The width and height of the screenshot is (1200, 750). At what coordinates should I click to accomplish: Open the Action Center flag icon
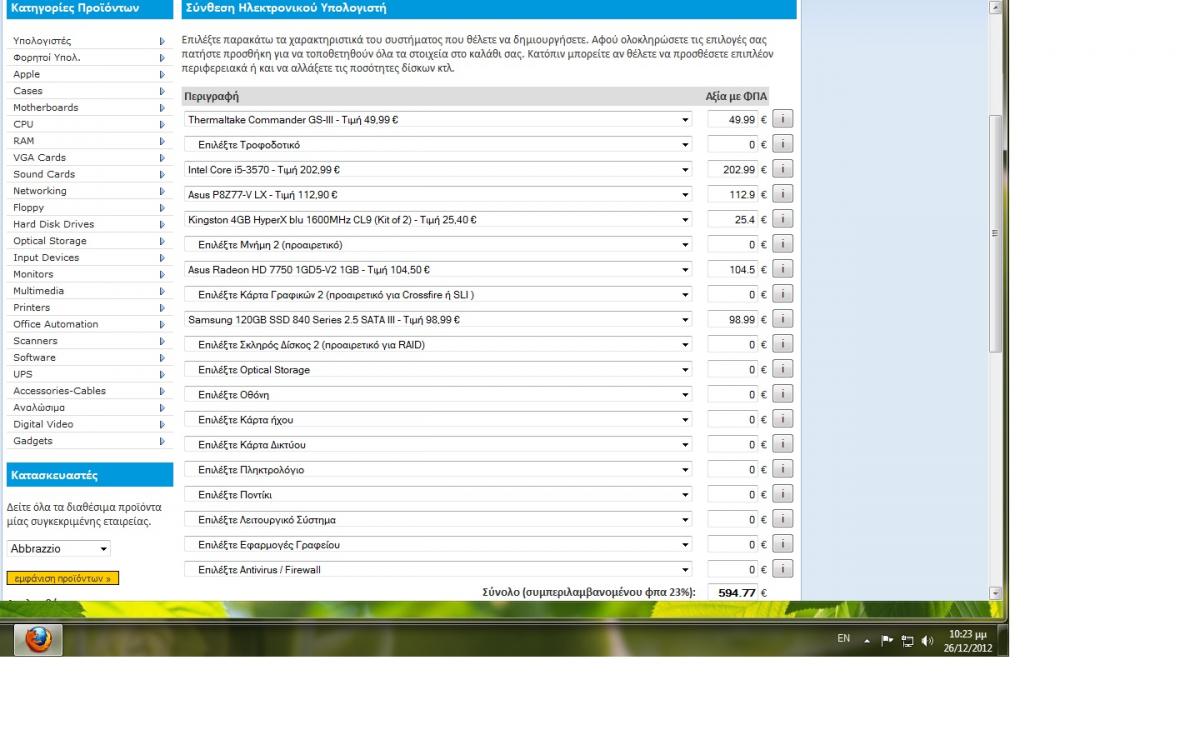point(887,640)
